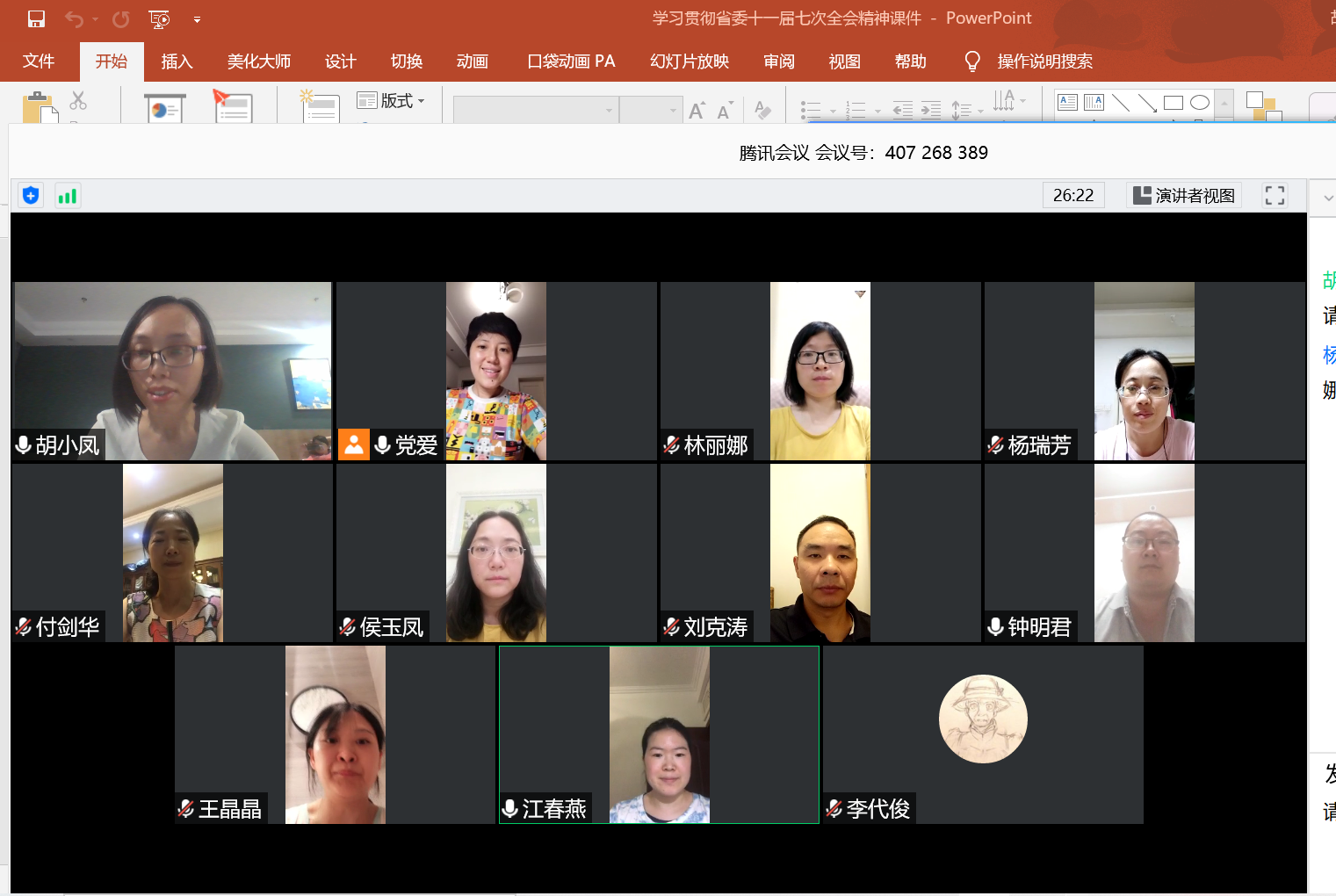
Task: Start slideshow from beginning icon in title bar
Action: pos(159,18)
